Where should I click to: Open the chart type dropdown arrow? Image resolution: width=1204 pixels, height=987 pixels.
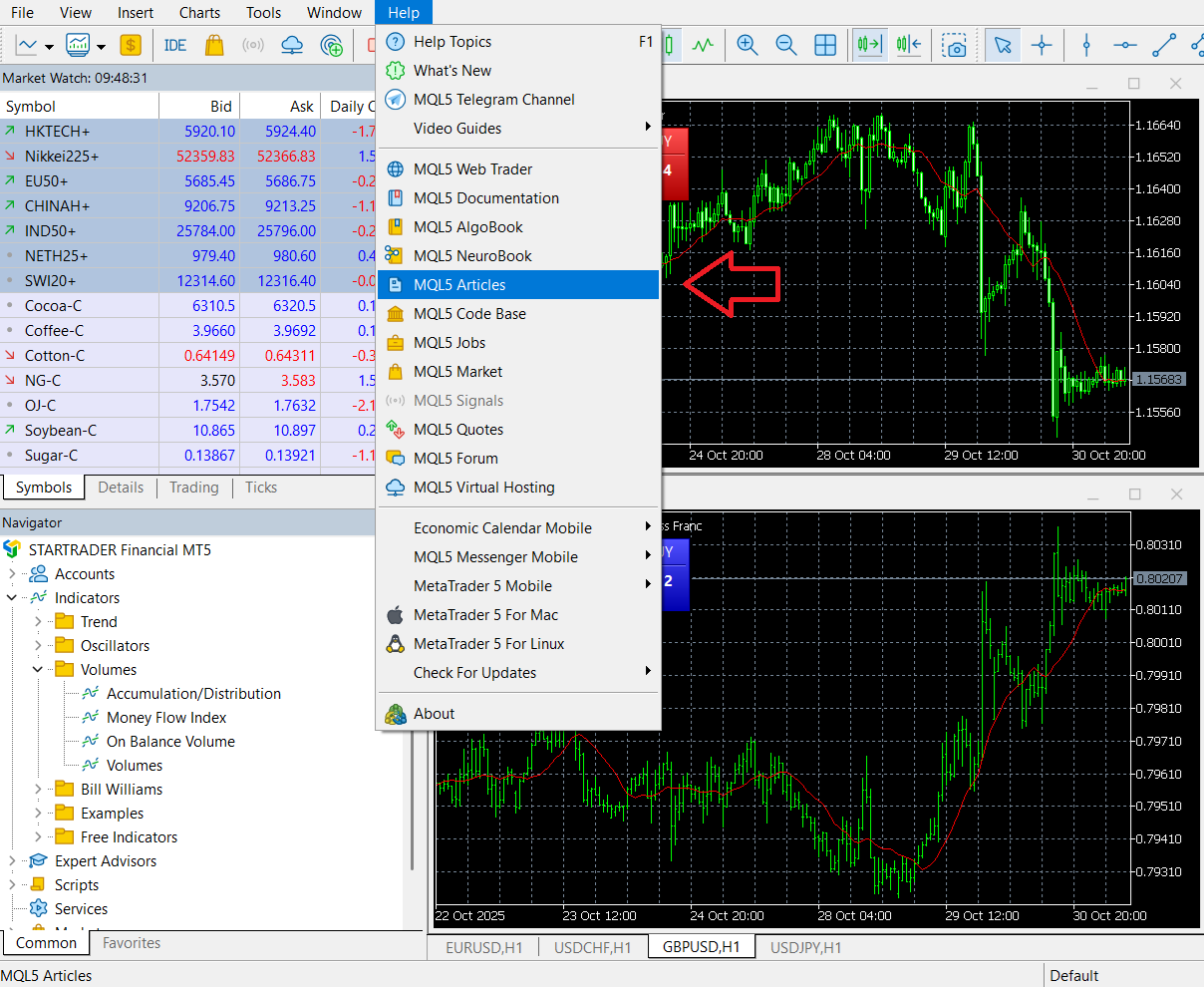49,46
